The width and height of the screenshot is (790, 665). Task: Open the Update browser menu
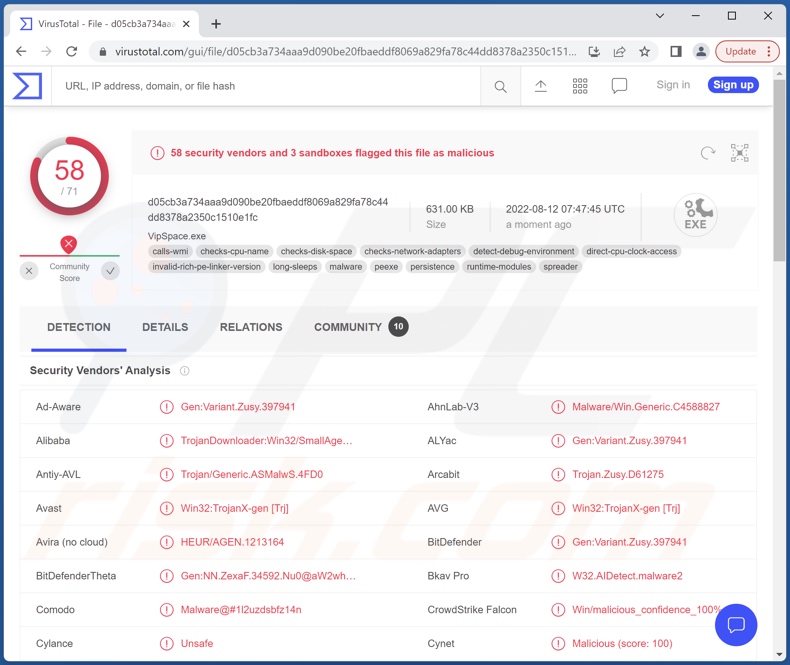747,51
